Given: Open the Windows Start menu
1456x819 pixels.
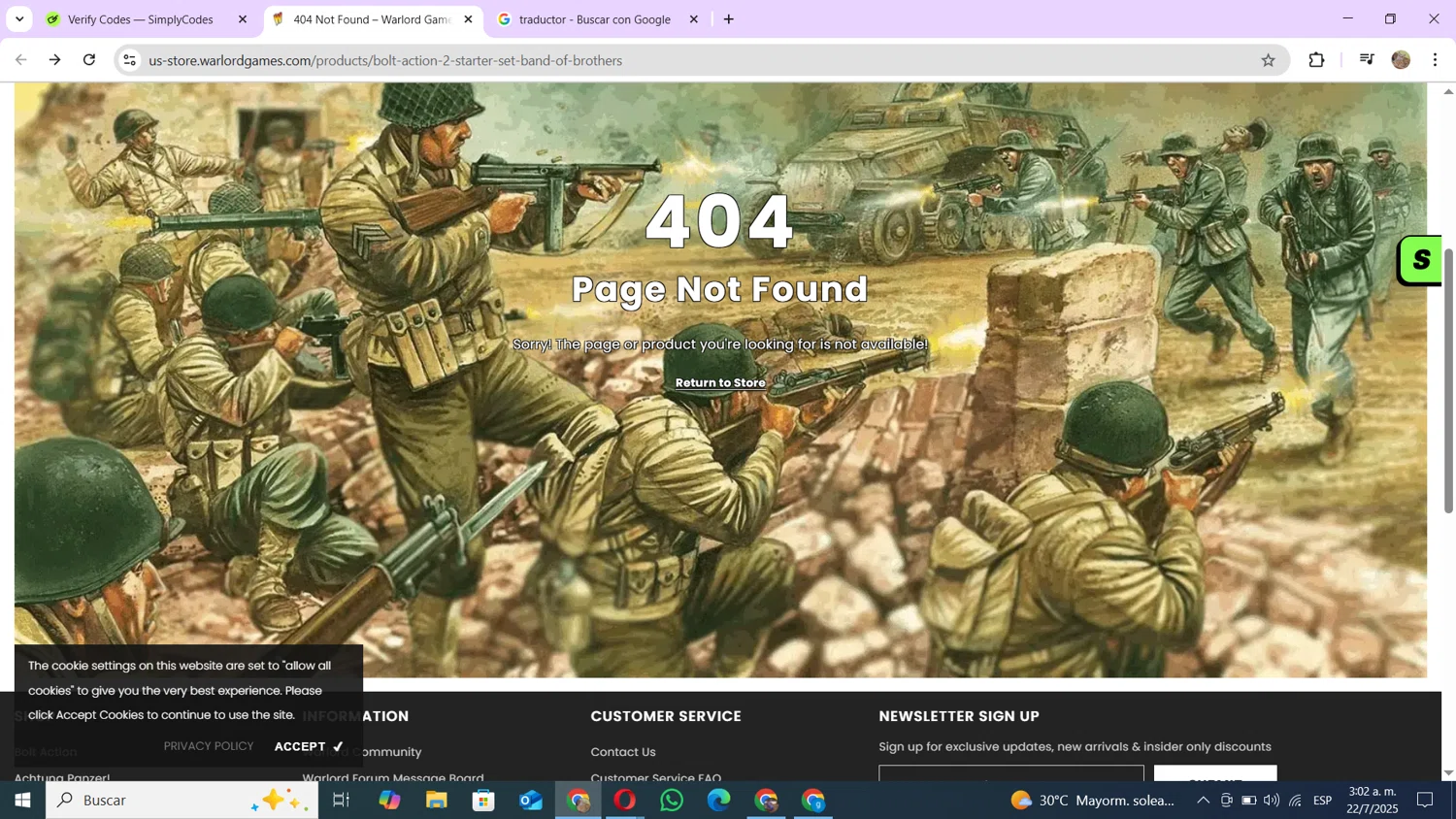Looking at the screenshot, I should coord(22,801).
